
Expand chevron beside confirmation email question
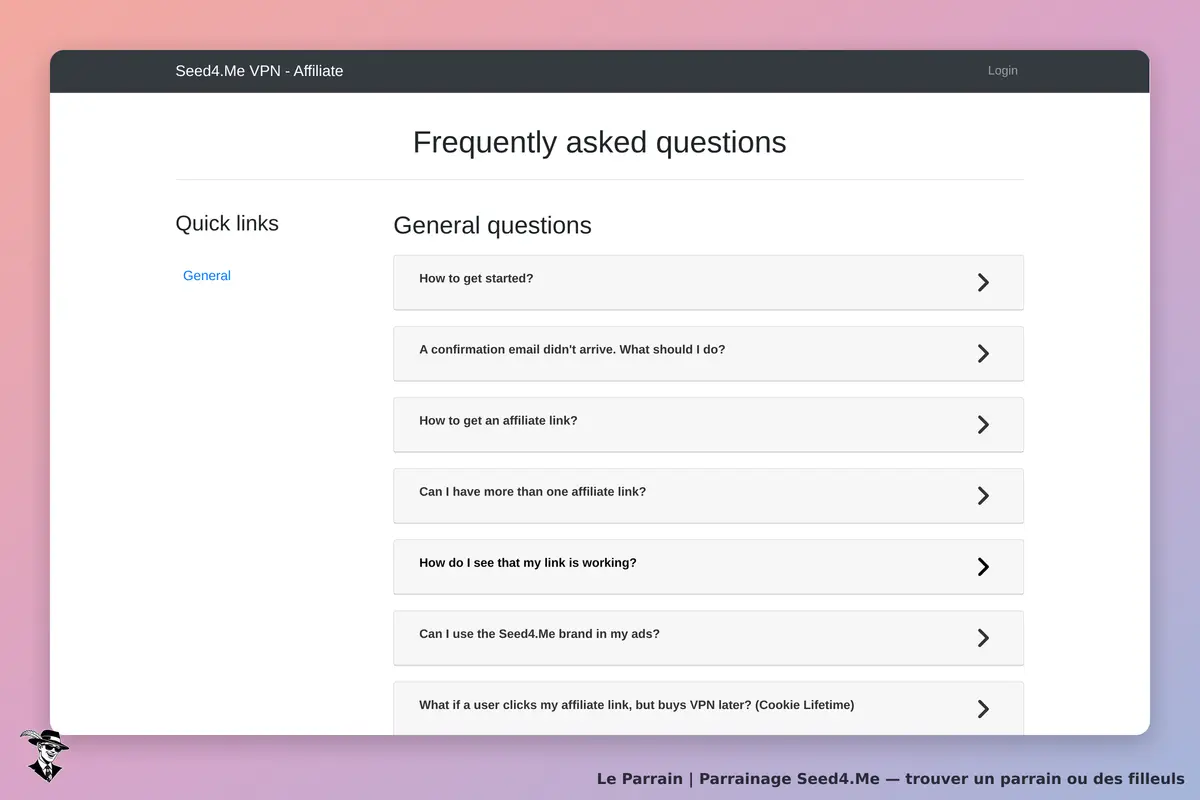(983, 353)
